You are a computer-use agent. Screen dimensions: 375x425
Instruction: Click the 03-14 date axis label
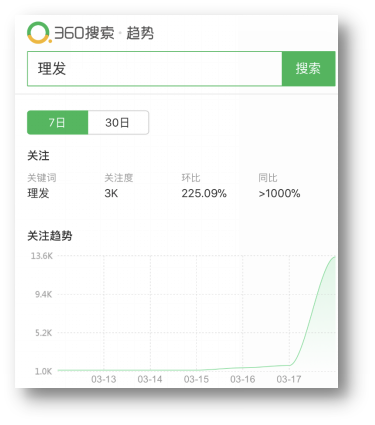150,379
